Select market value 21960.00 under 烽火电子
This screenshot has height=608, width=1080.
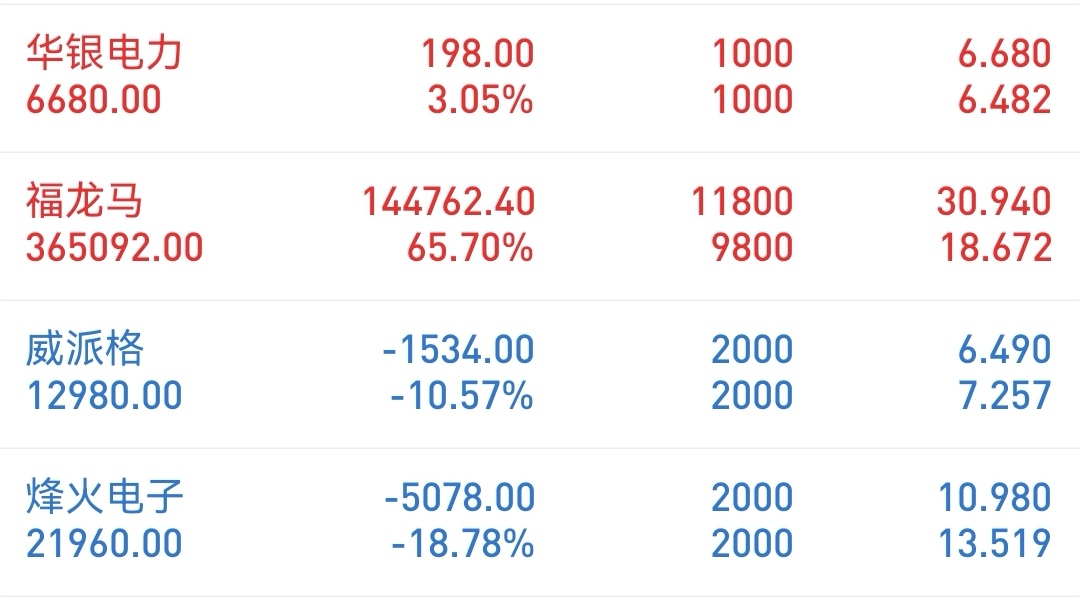(x=104, y=543)
